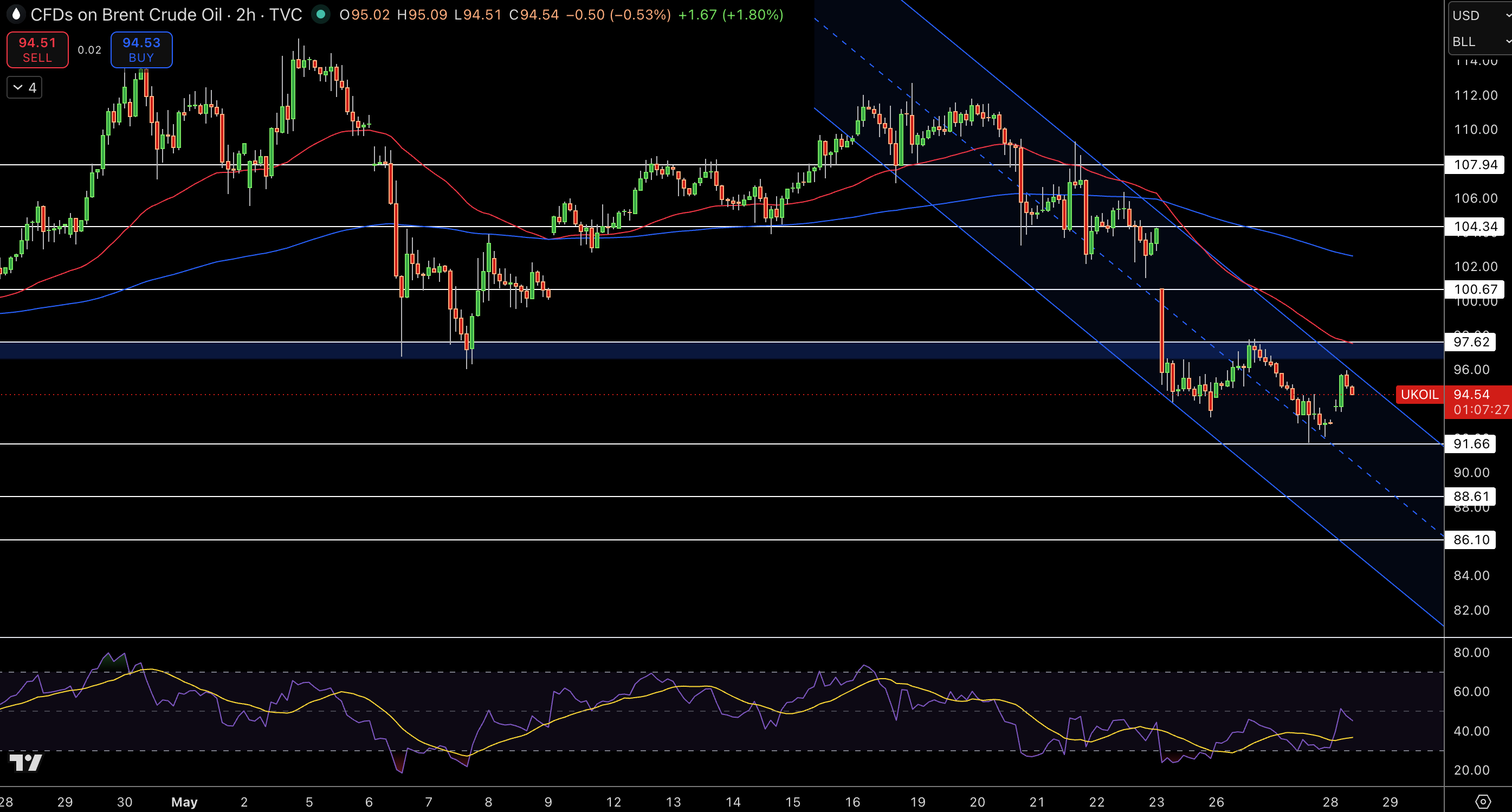The height and width of the screenshot is (812, 1512).
Task: Open chart settings gear icon at bottom right
Action: coord(1483,802)
